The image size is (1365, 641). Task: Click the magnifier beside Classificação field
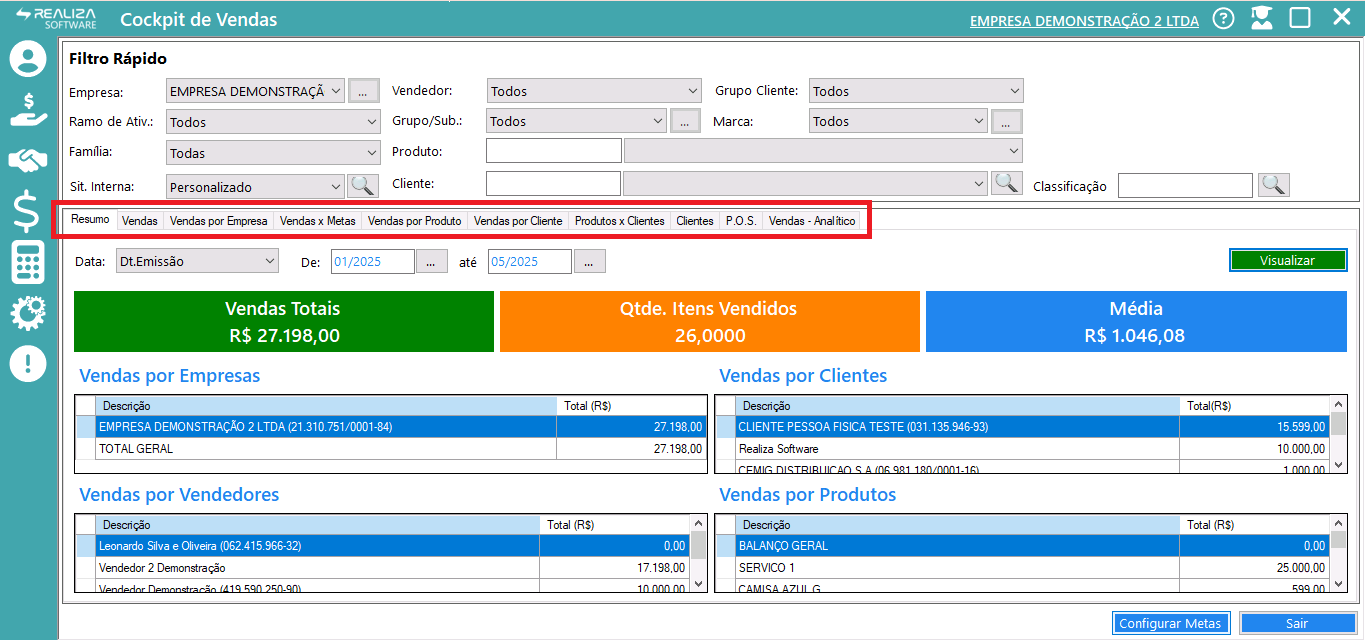tap(1274, 185)
